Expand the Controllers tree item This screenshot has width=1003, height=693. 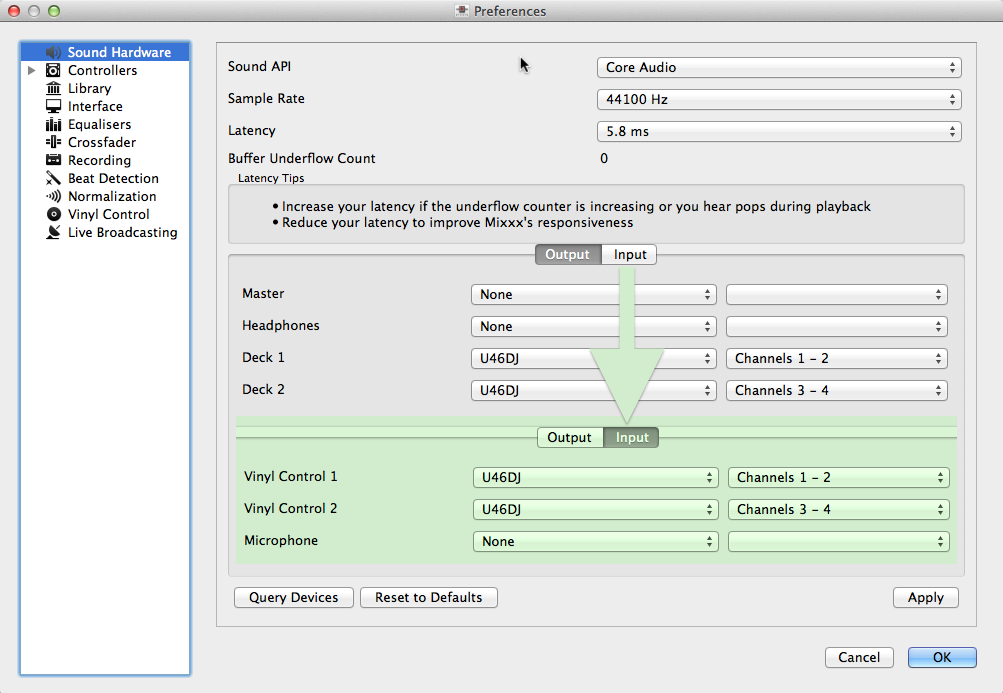32,71
